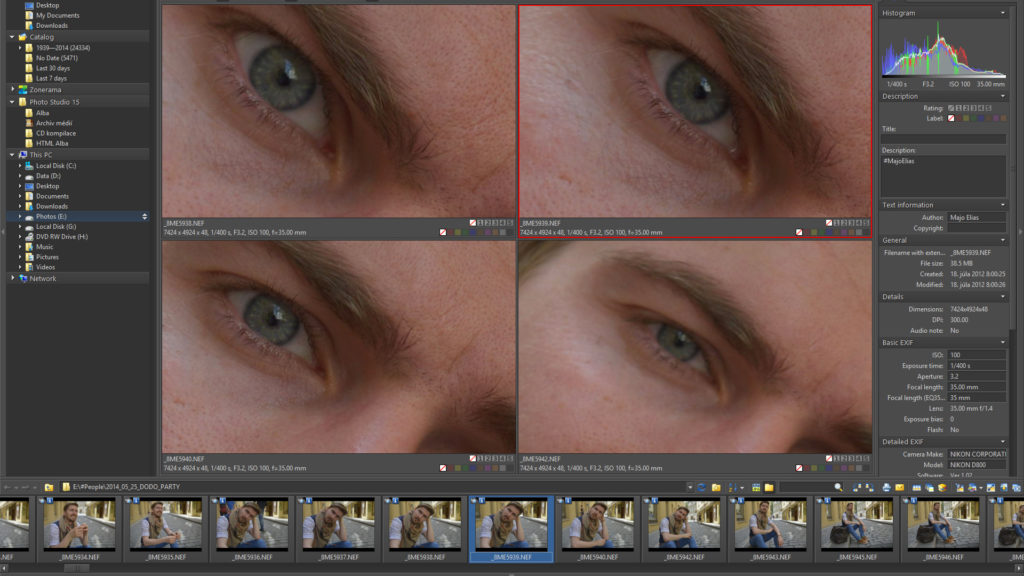Open Last 30 days catalog item
Viewport: 1024px width, 576px height.
(52, 68)
